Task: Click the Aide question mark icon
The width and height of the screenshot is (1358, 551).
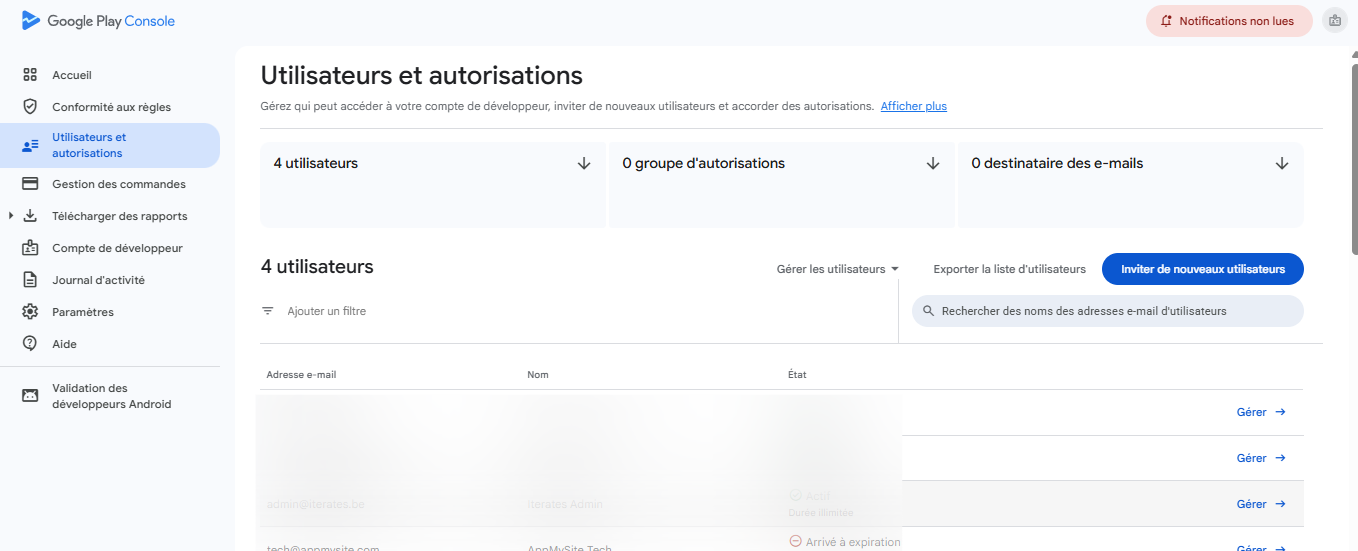Action: (30, 344)
